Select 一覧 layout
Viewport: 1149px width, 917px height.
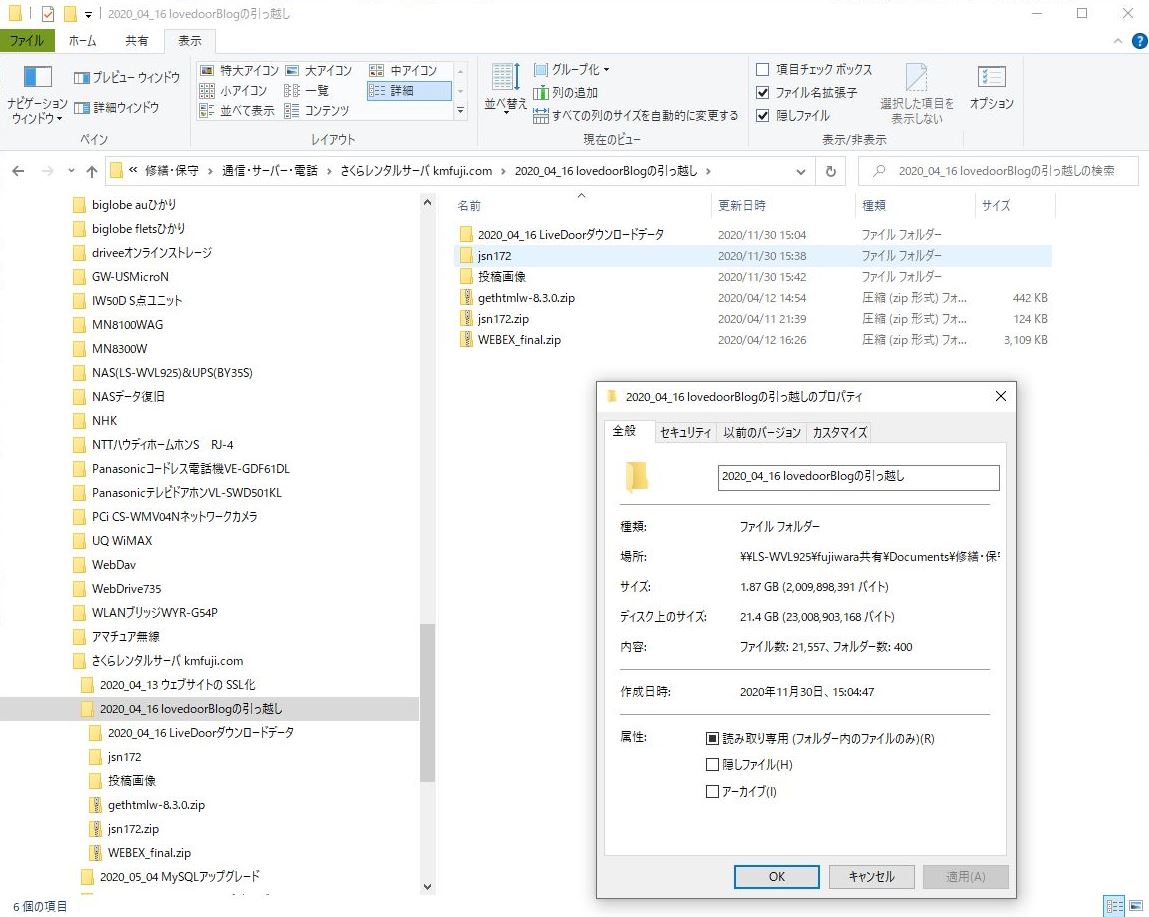tap(307, 90)
